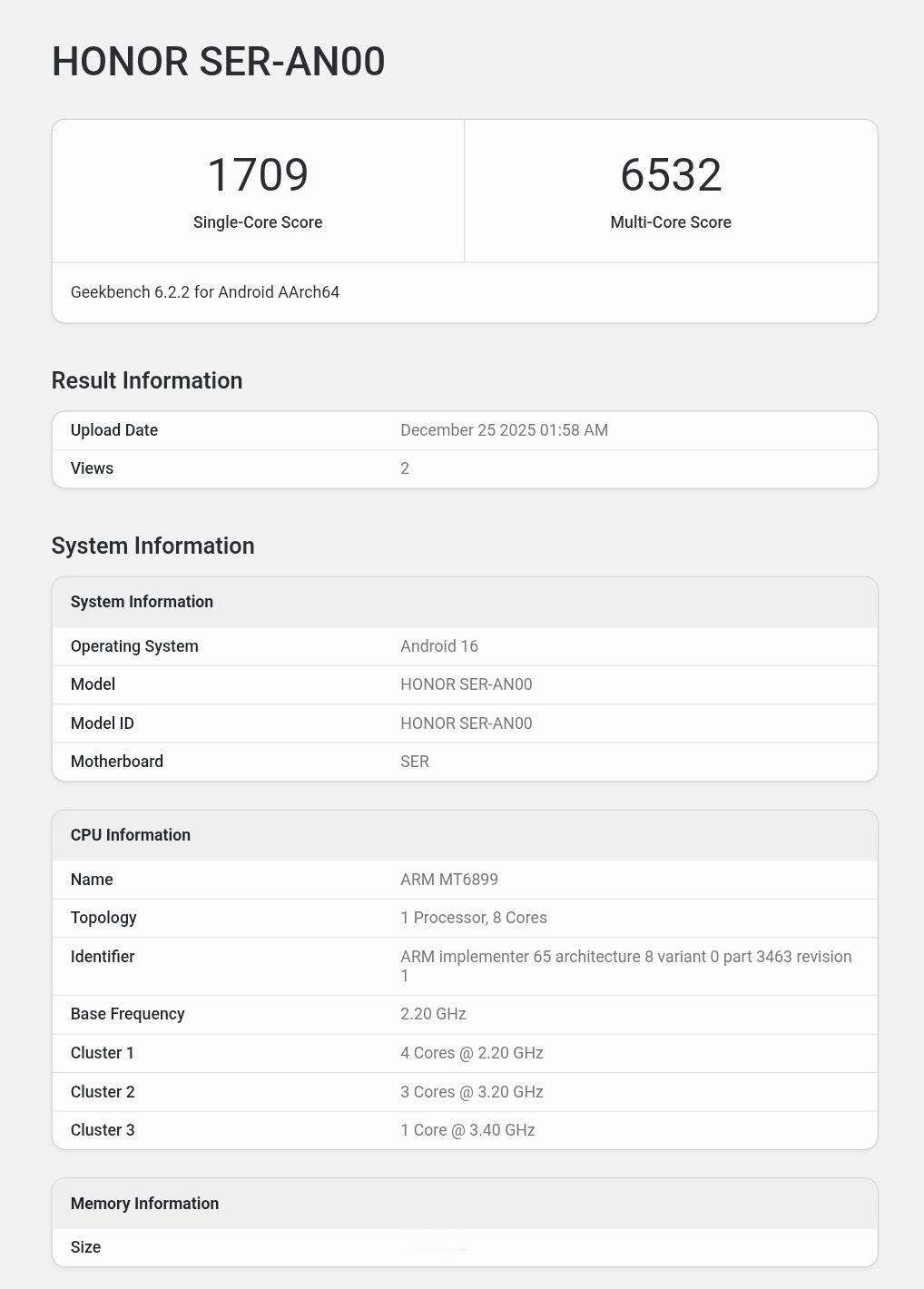Select the Multi-Core Score value 6532
The image size is (924, 1289).
point(670,175)
